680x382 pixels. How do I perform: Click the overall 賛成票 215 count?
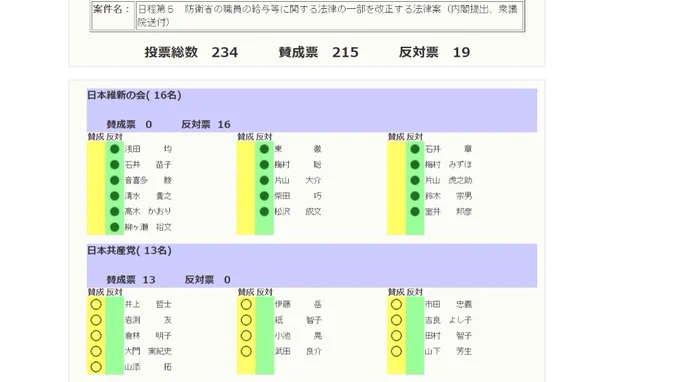(x=318, y=52)
